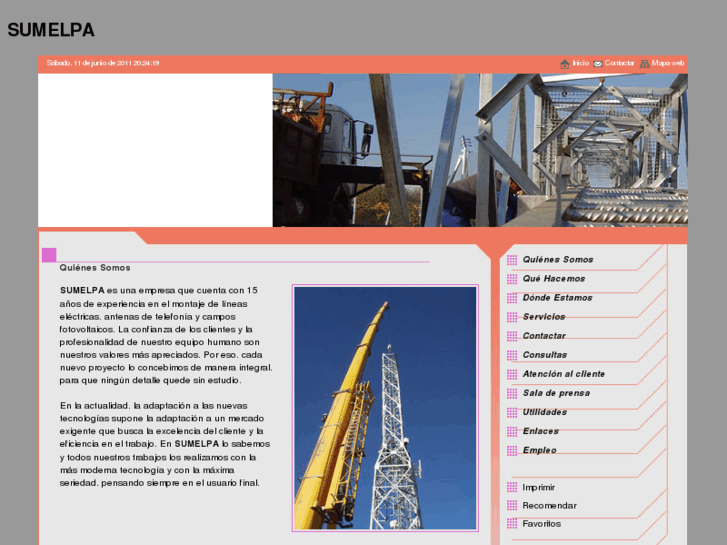Click the grid bullet icon beside Quiénes Somos

point(512,260)
